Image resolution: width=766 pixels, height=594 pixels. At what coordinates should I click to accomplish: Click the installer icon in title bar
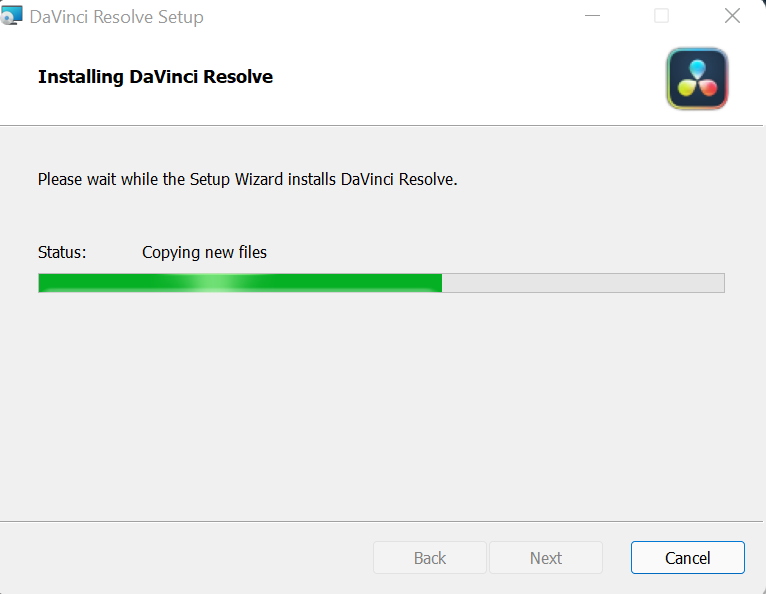pos(11,15)
